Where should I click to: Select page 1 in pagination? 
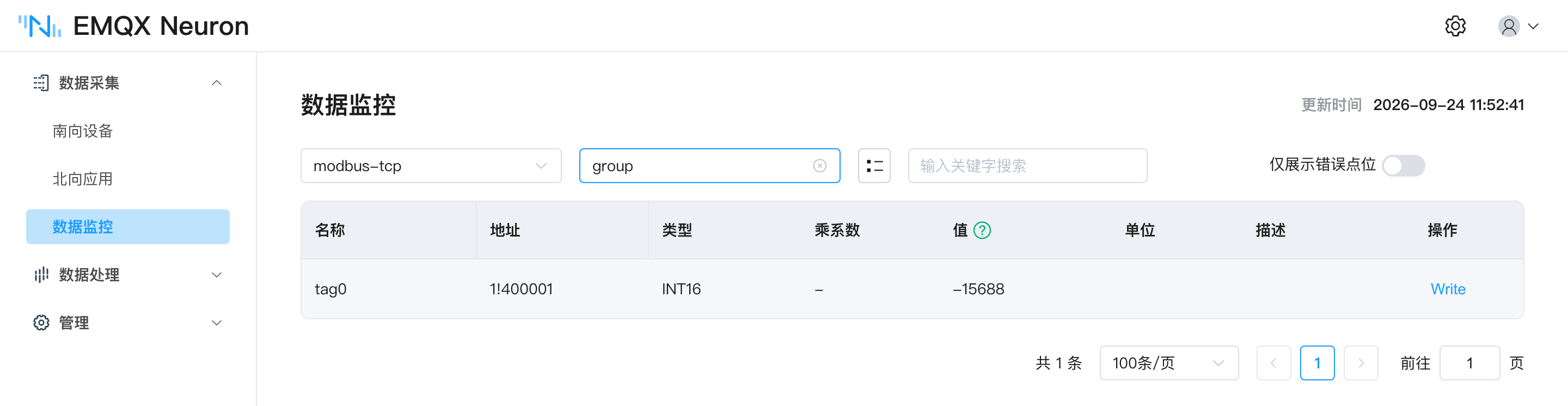pyautogui.click(x=1316, y=363)
